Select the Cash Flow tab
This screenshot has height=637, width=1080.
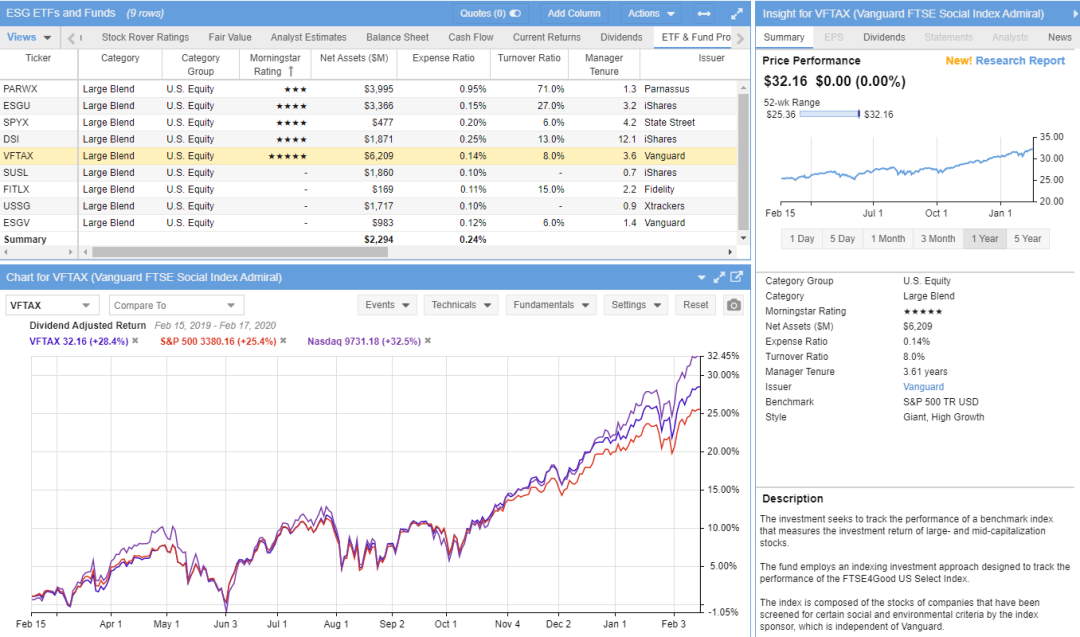coord(470,37)
